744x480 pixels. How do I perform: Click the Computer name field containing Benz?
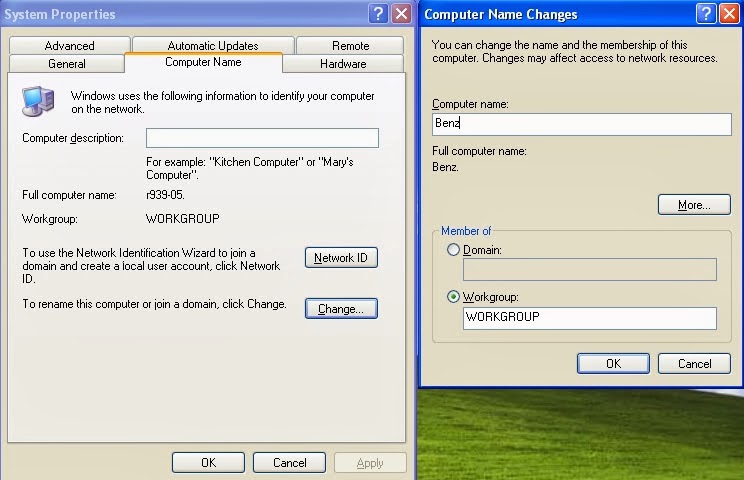point(582,124)
